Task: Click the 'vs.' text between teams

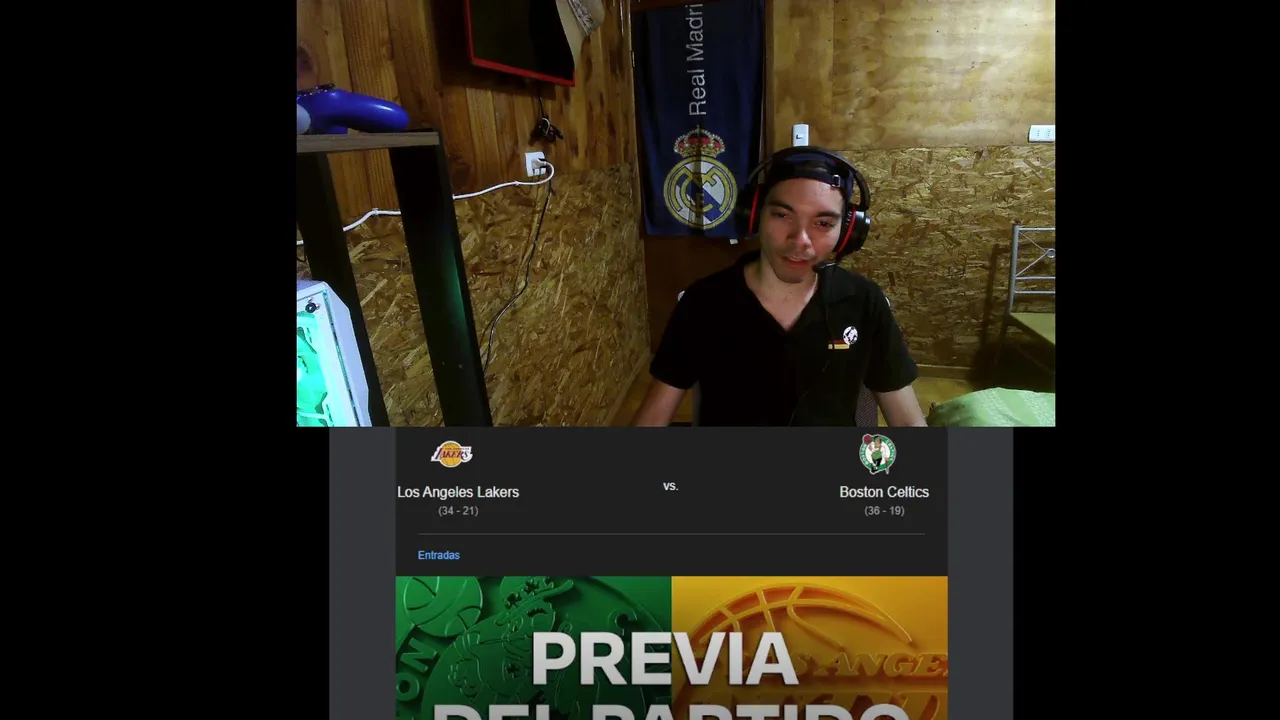Action: point(671,486)
